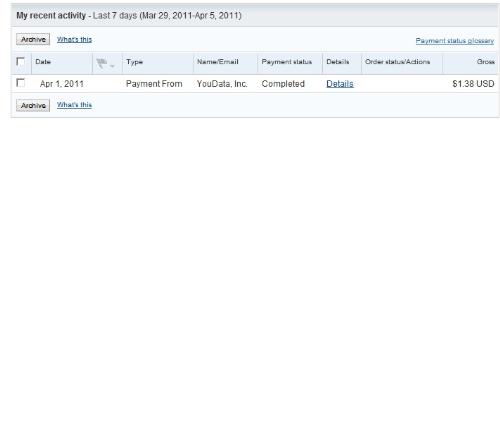Click the Order status/Actions column header
The image size is (500, 421).
(397, 62)
